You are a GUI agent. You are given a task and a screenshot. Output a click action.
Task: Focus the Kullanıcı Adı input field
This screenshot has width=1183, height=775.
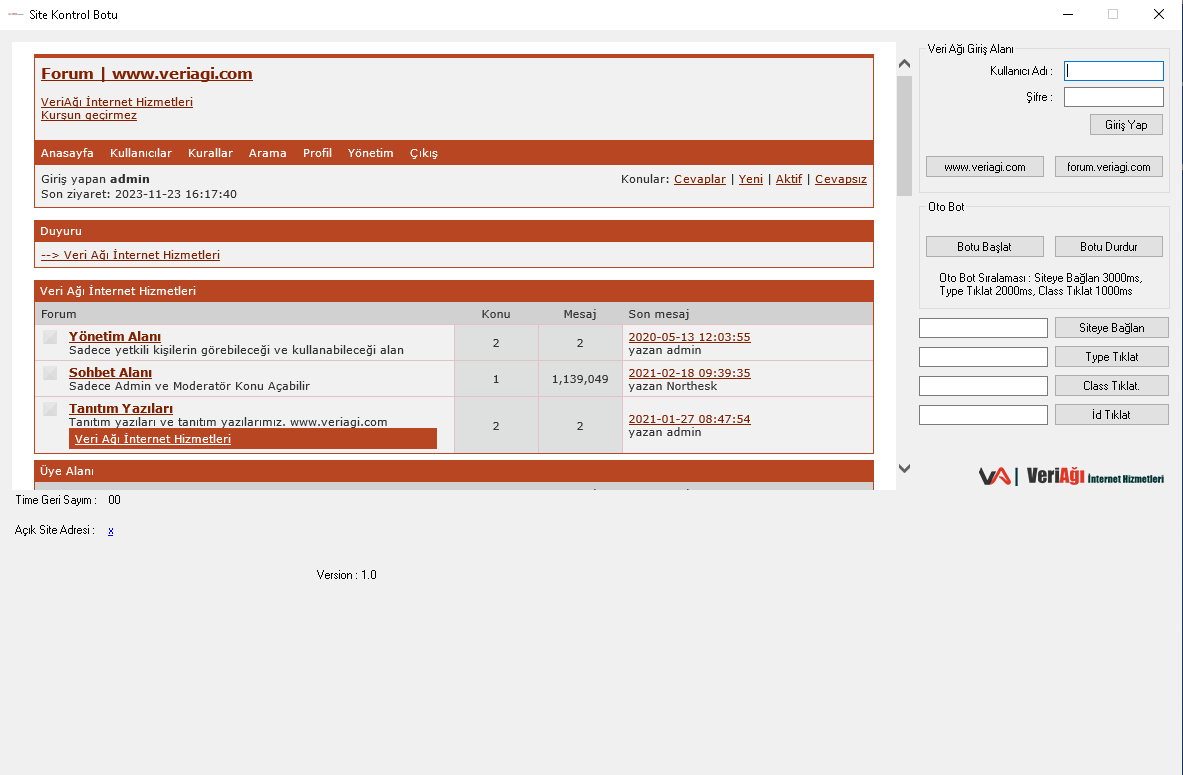1114,71
